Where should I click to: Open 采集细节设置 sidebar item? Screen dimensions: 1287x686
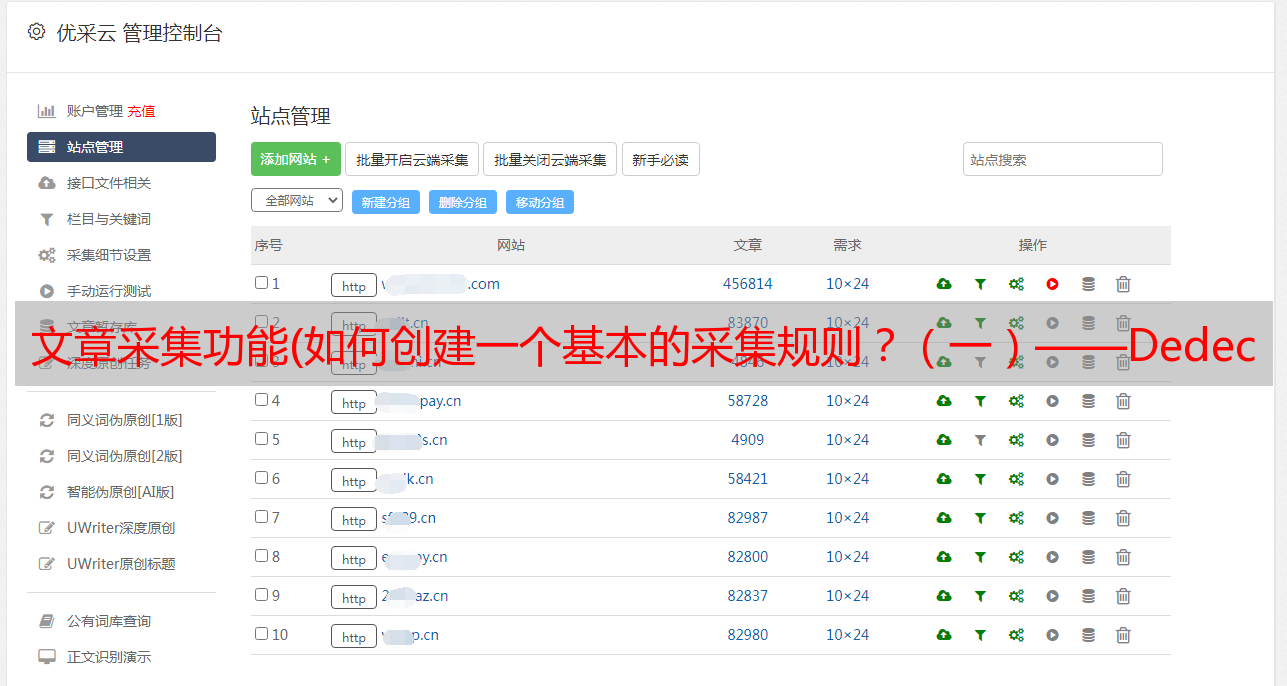[x=109, y=255]
